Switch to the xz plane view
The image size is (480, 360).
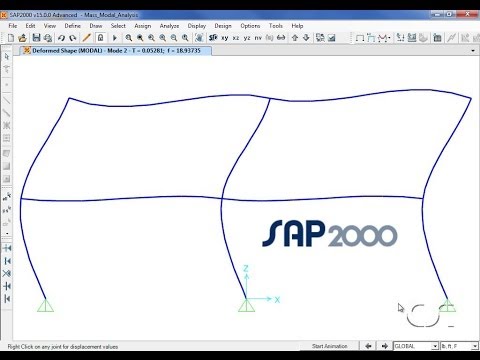pyautogui.click(x=236, y=38)
